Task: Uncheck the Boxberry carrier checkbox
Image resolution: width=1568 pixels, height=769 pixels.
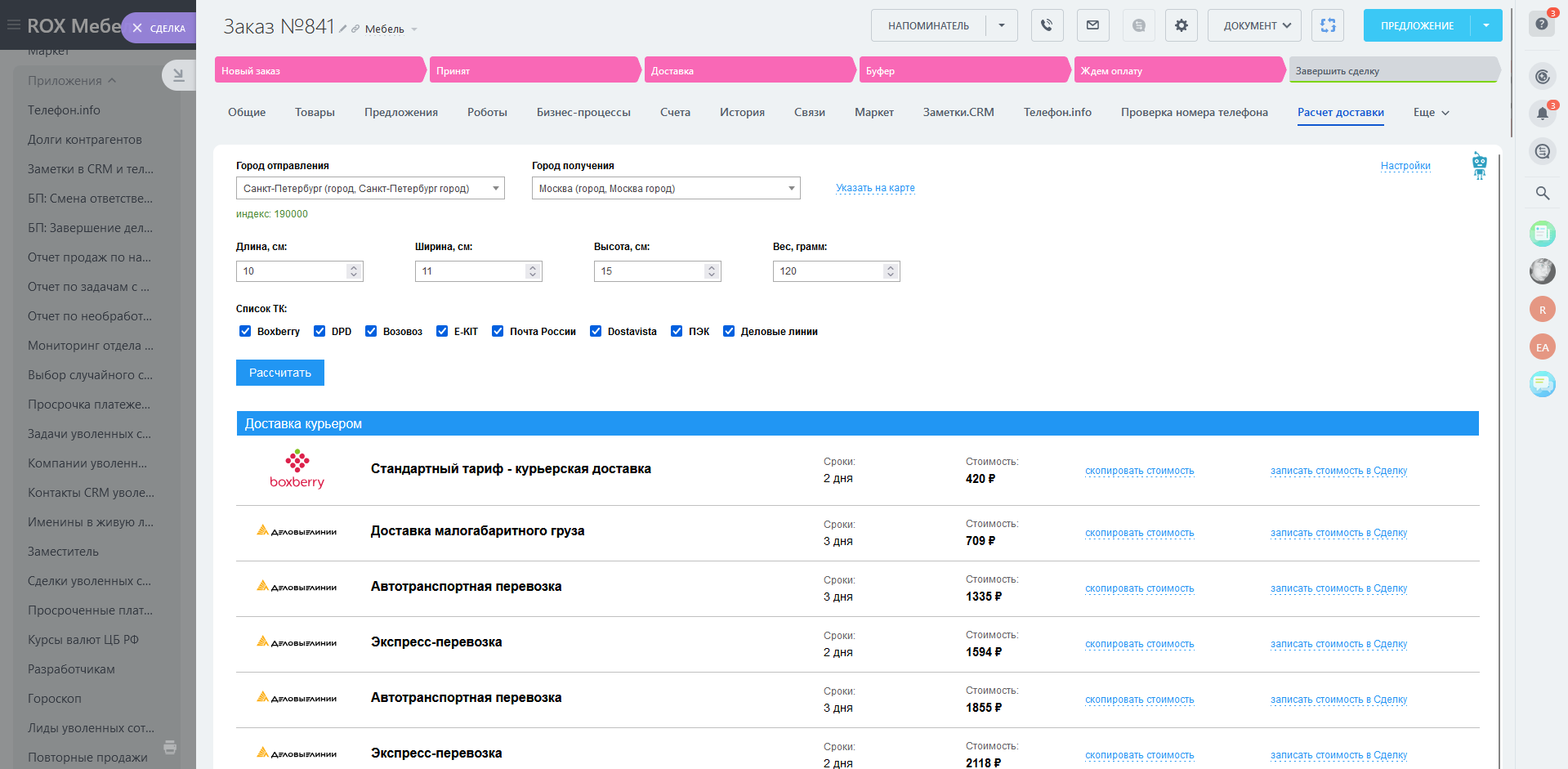Action: [x=245, y=331]
